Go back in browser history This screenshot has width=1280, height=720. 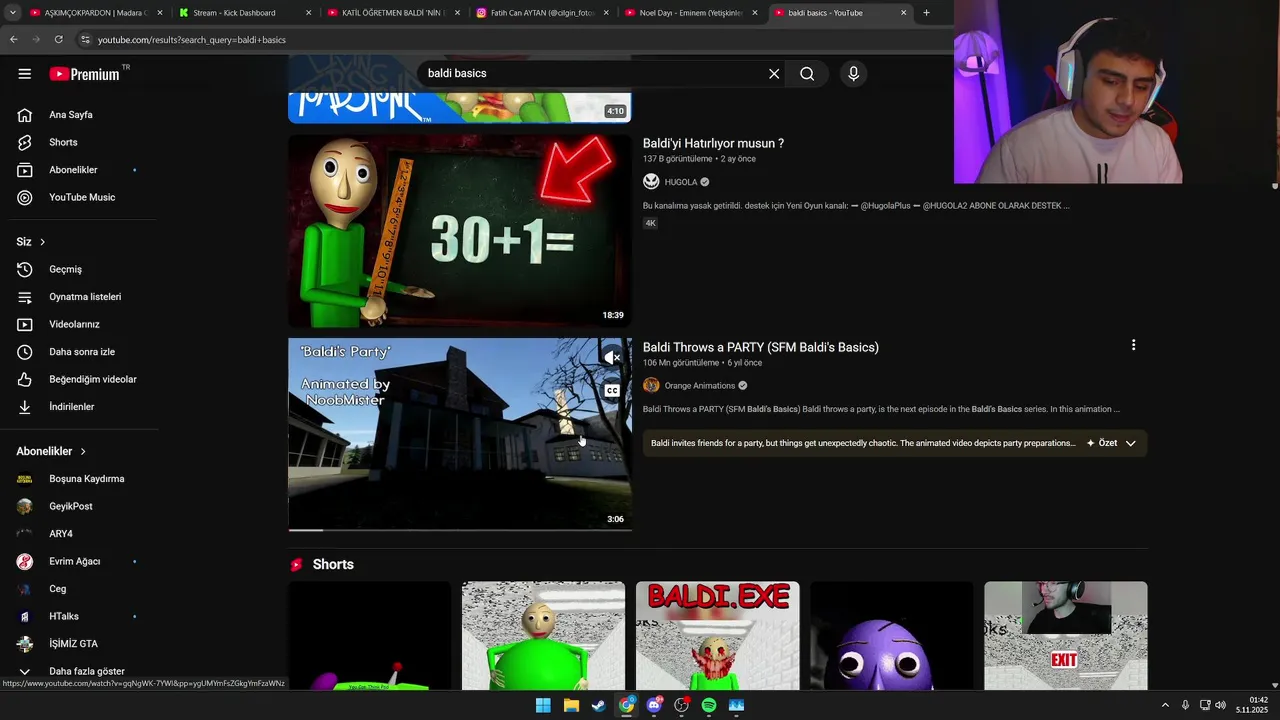pyautogui.click(x=14, y=40)
